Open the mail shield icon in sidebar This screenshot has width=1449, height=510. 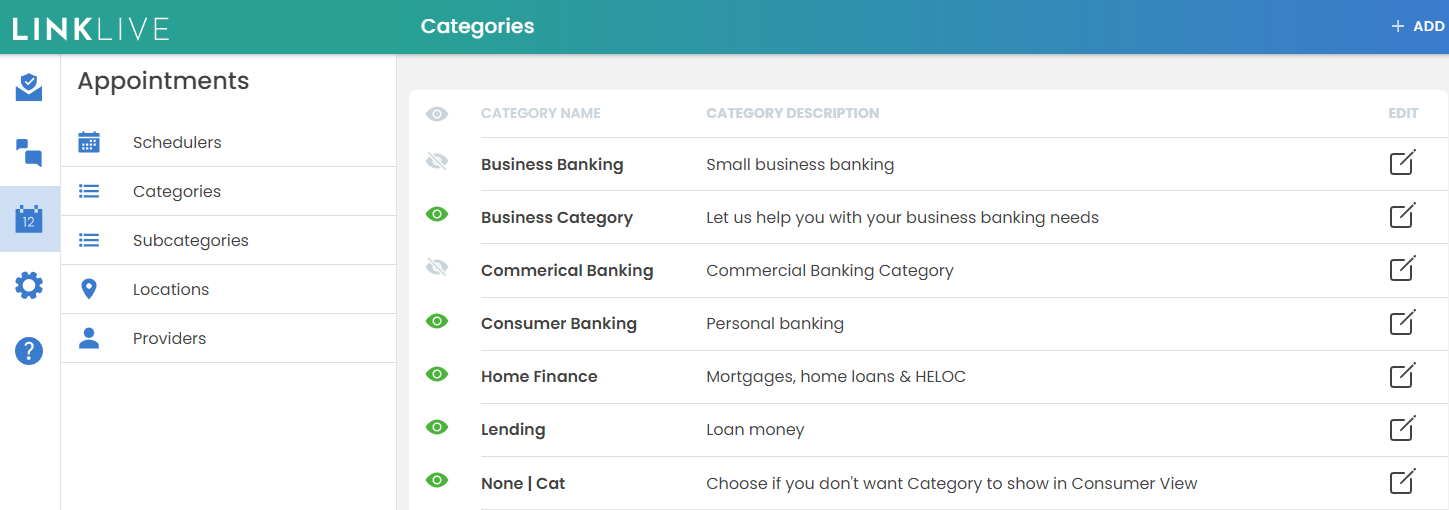tap(29, 88)
